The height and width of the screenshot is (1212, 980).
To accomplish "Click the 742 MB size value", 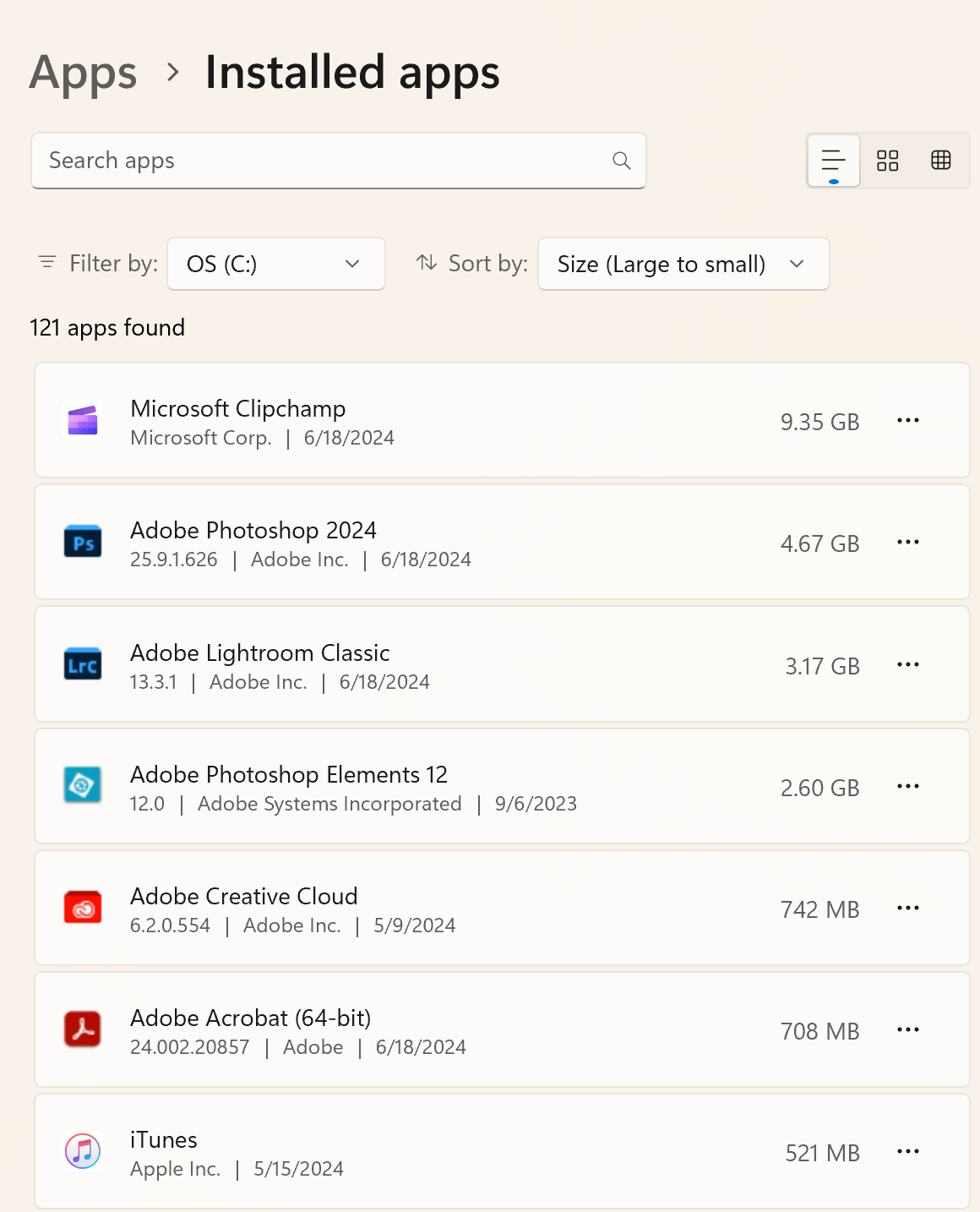I will tap(819, 909).
